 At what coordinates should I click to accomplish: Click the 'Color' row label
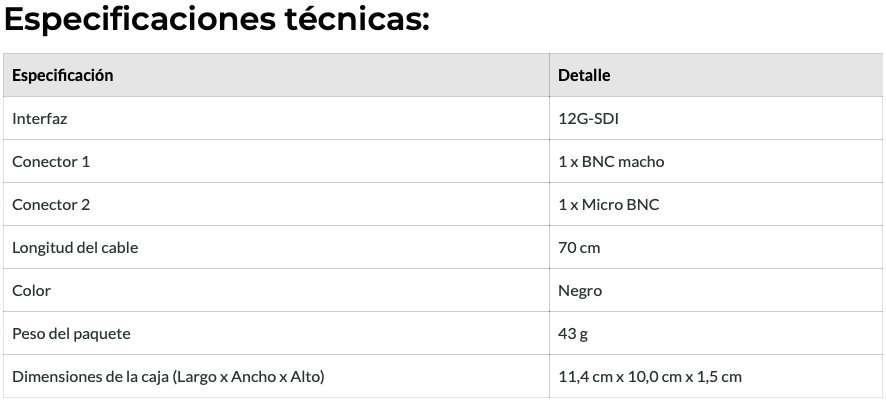pos(31,290)
